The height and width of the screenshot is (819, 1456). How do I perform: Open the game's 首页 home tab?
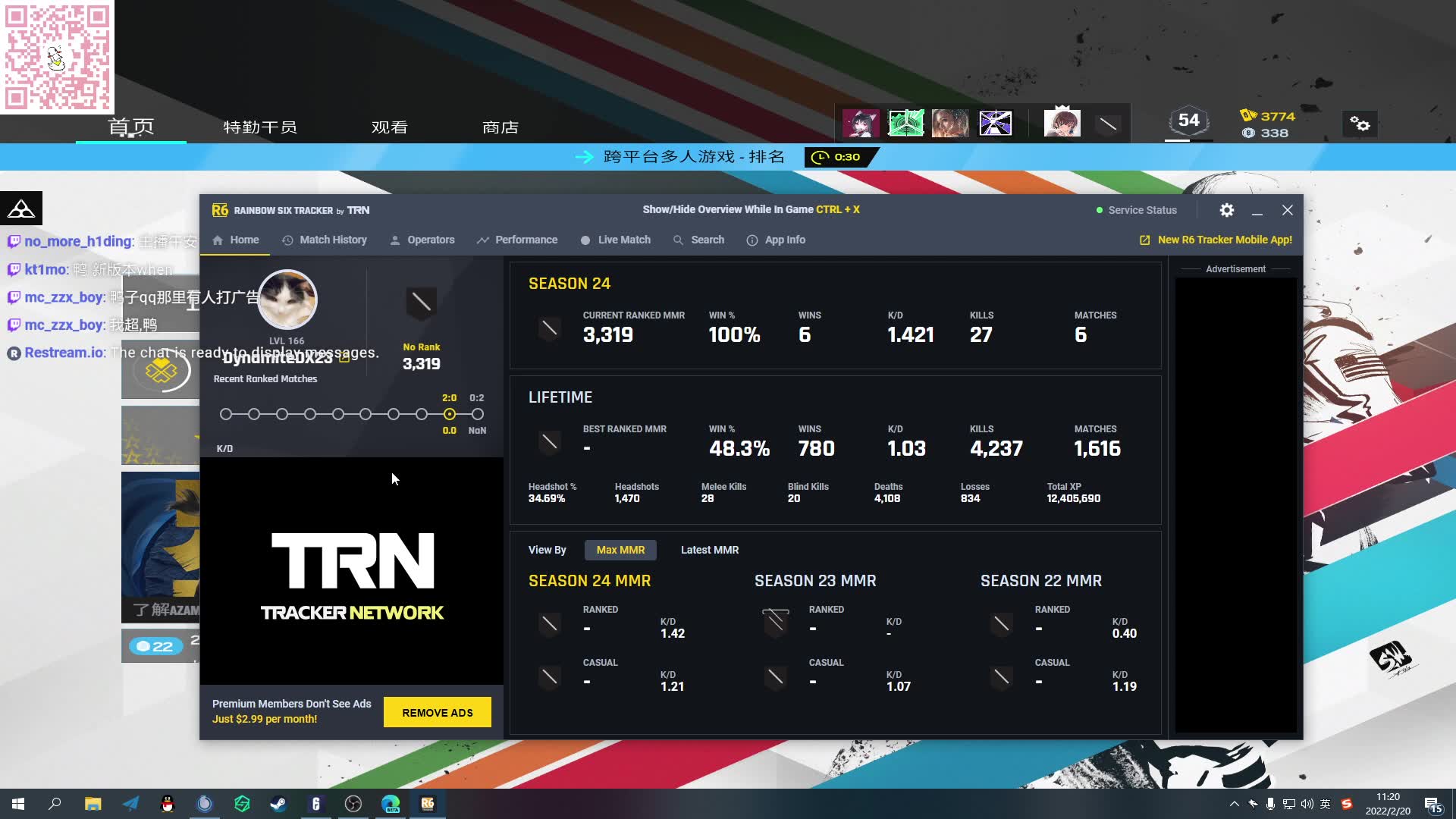coord(131,127)
